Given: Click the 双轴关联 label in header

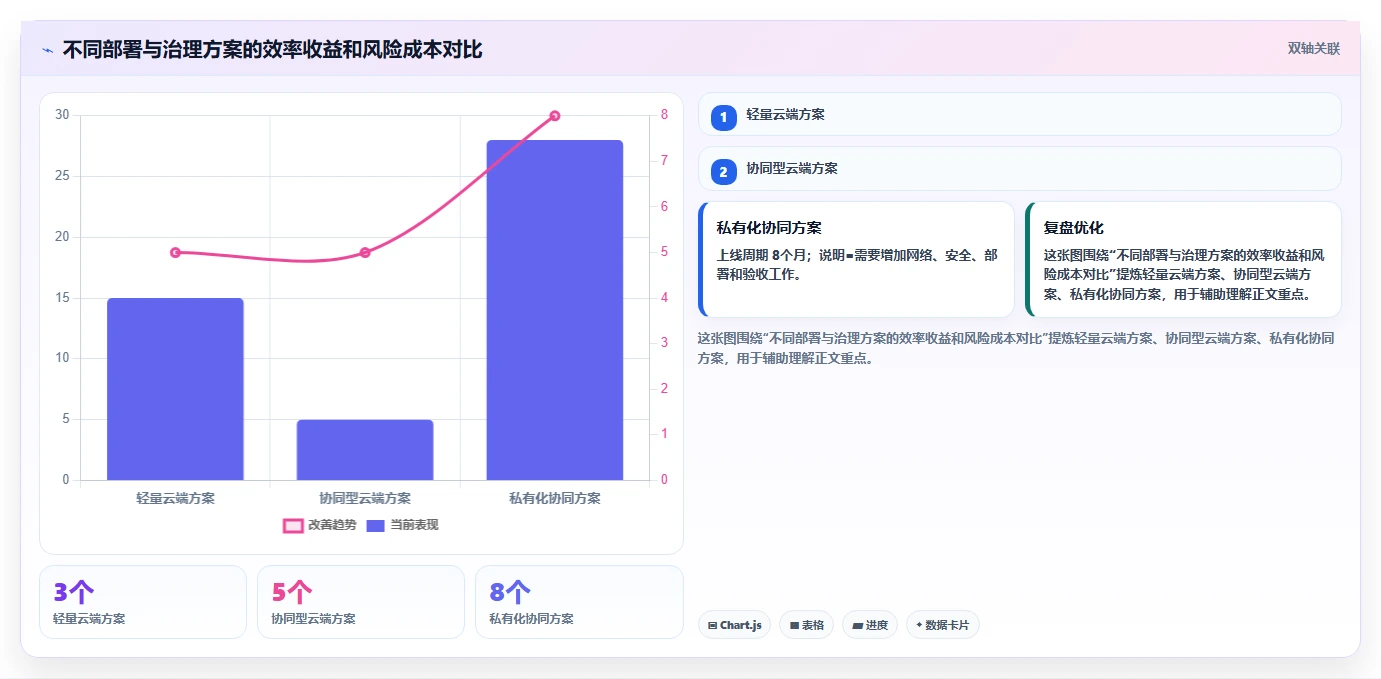Looking at the screenshot, I should 1313,48.
